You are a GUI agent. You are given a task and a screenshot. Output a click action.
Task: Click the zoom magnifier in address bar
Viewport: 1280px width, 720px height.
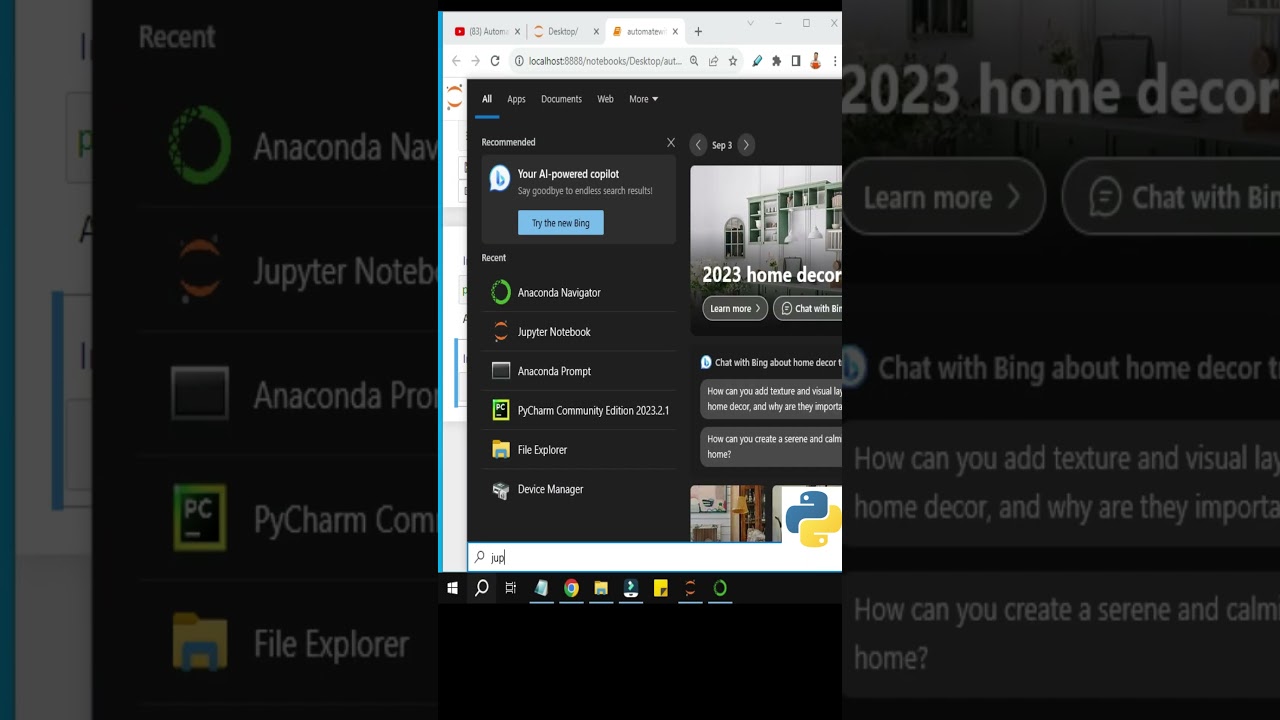(x=694, y=61)
